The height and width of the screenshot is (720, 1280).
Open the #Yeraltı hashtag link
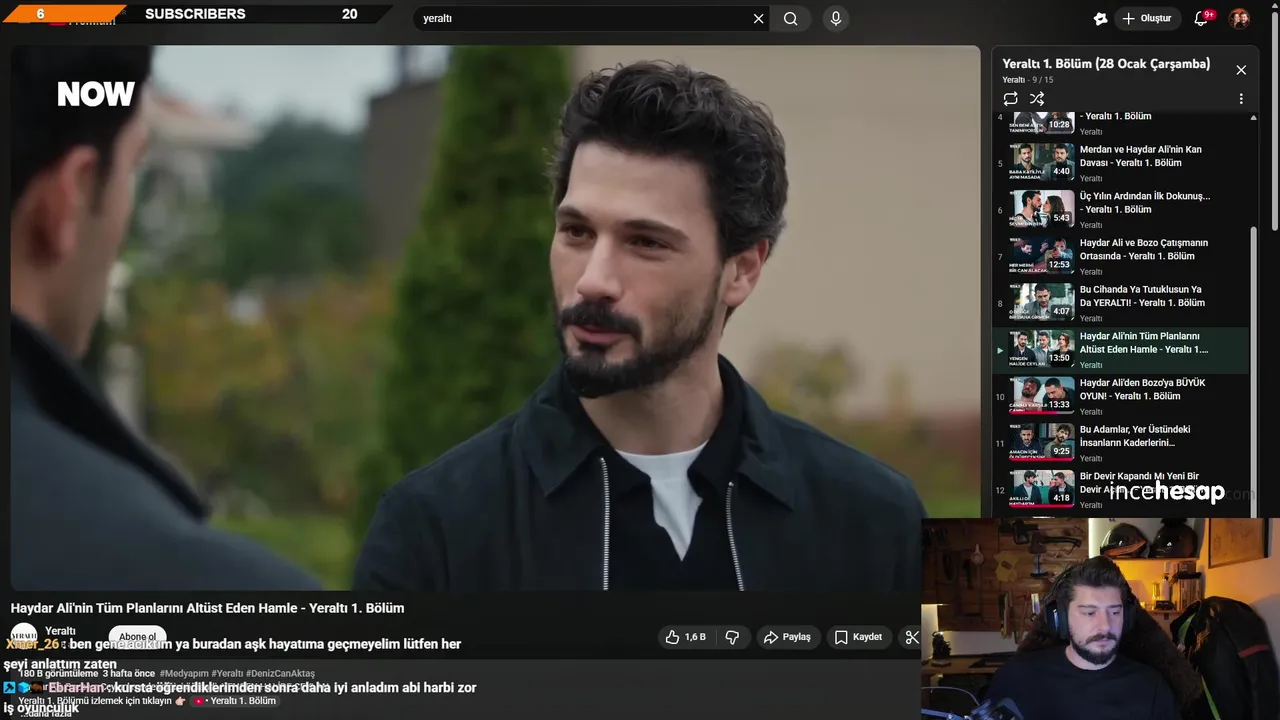(x=227, y=674)
